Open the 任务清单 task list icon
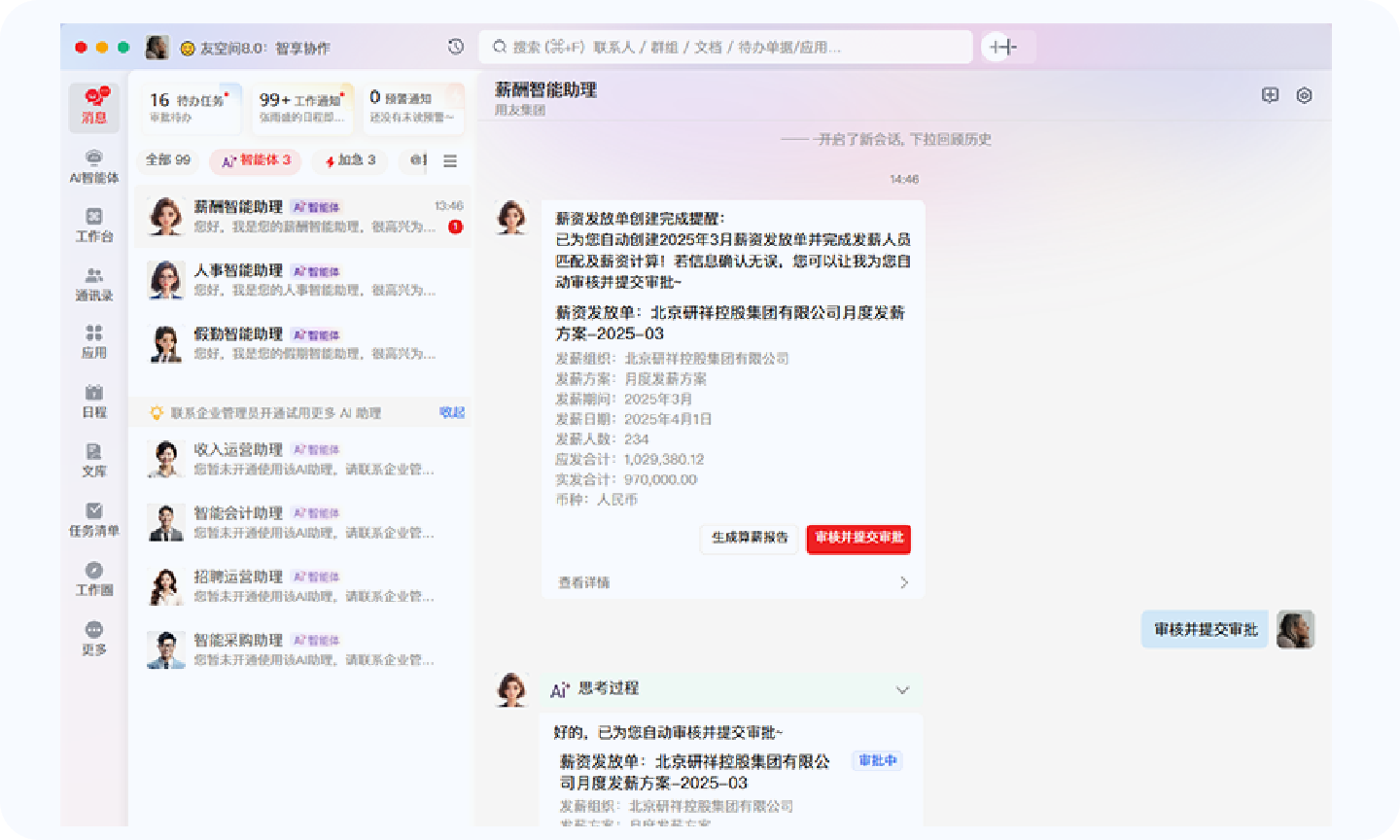The image size is (1400, 840). pos(94,519)
